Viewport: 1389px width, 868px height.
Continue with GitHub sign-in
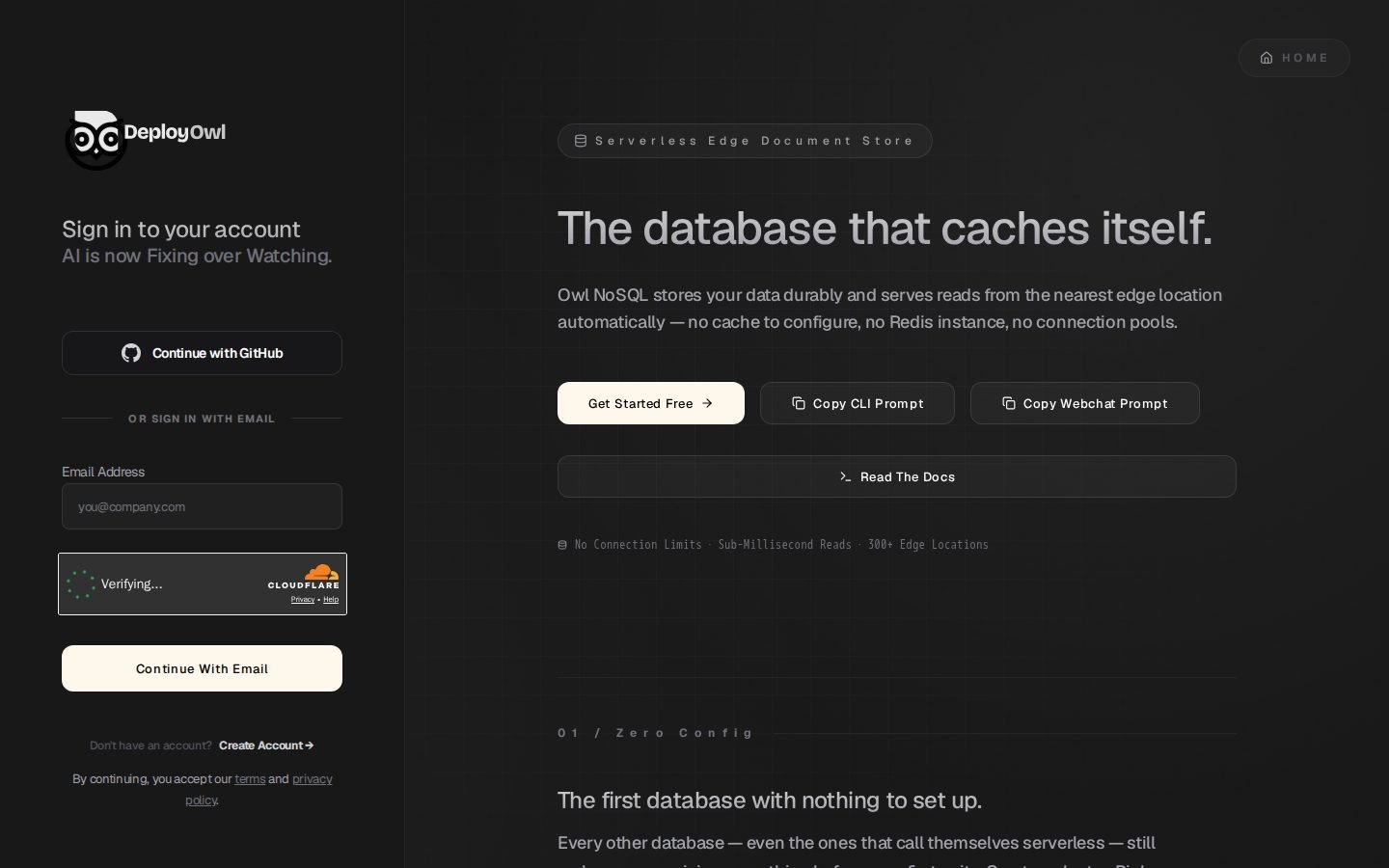click(202, 353)
